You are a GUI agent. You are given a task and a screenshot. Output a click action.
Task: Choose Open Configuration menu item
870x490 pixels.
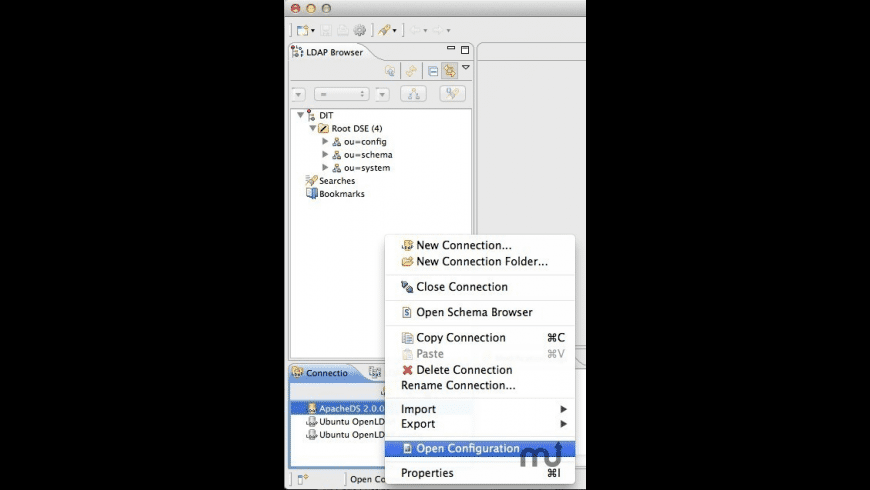(479, 448)
